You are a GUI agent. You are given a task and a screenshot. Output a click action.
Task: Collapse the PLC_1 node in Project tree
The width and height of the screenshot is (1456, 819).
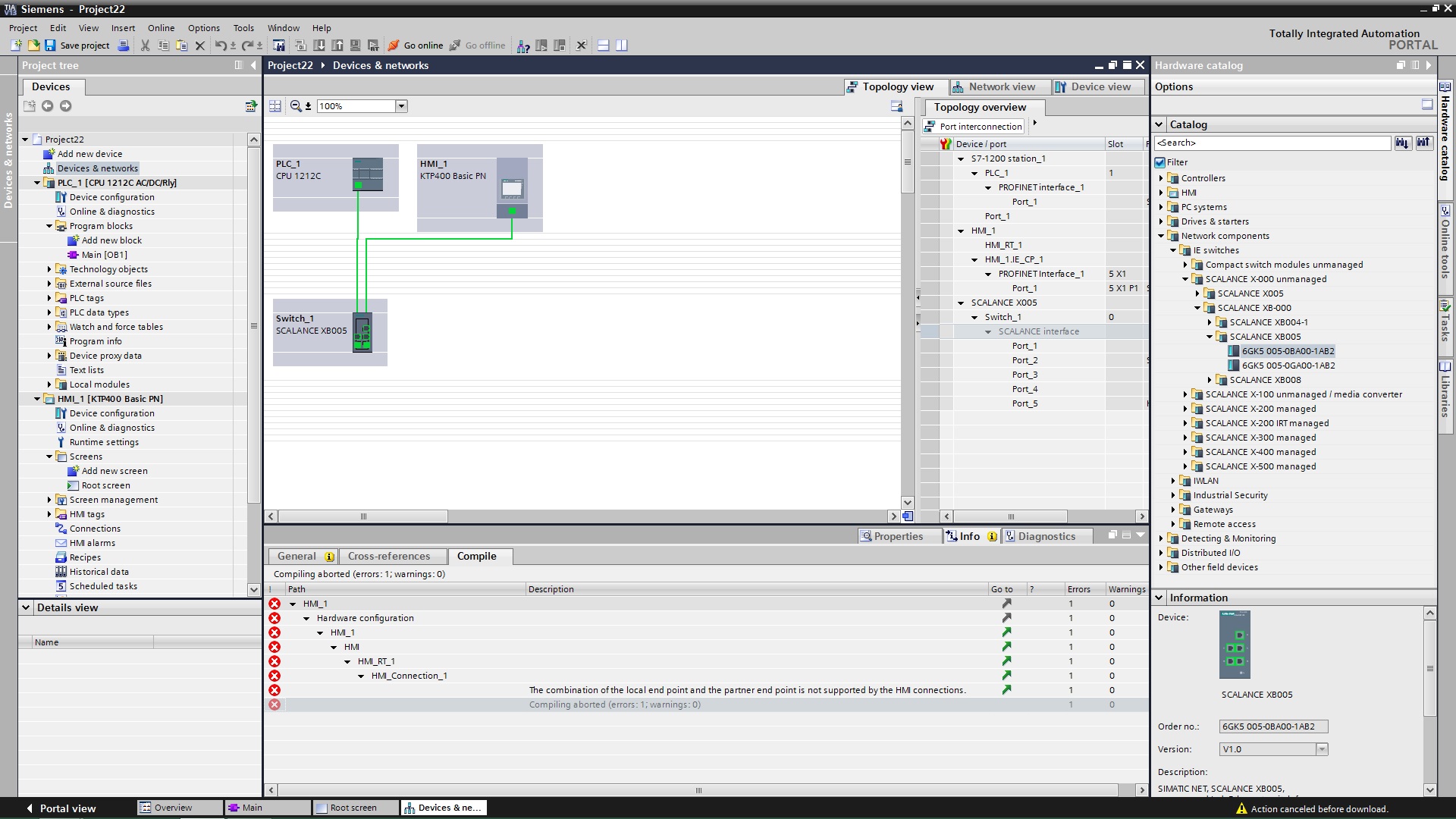(x=37, y=183)
